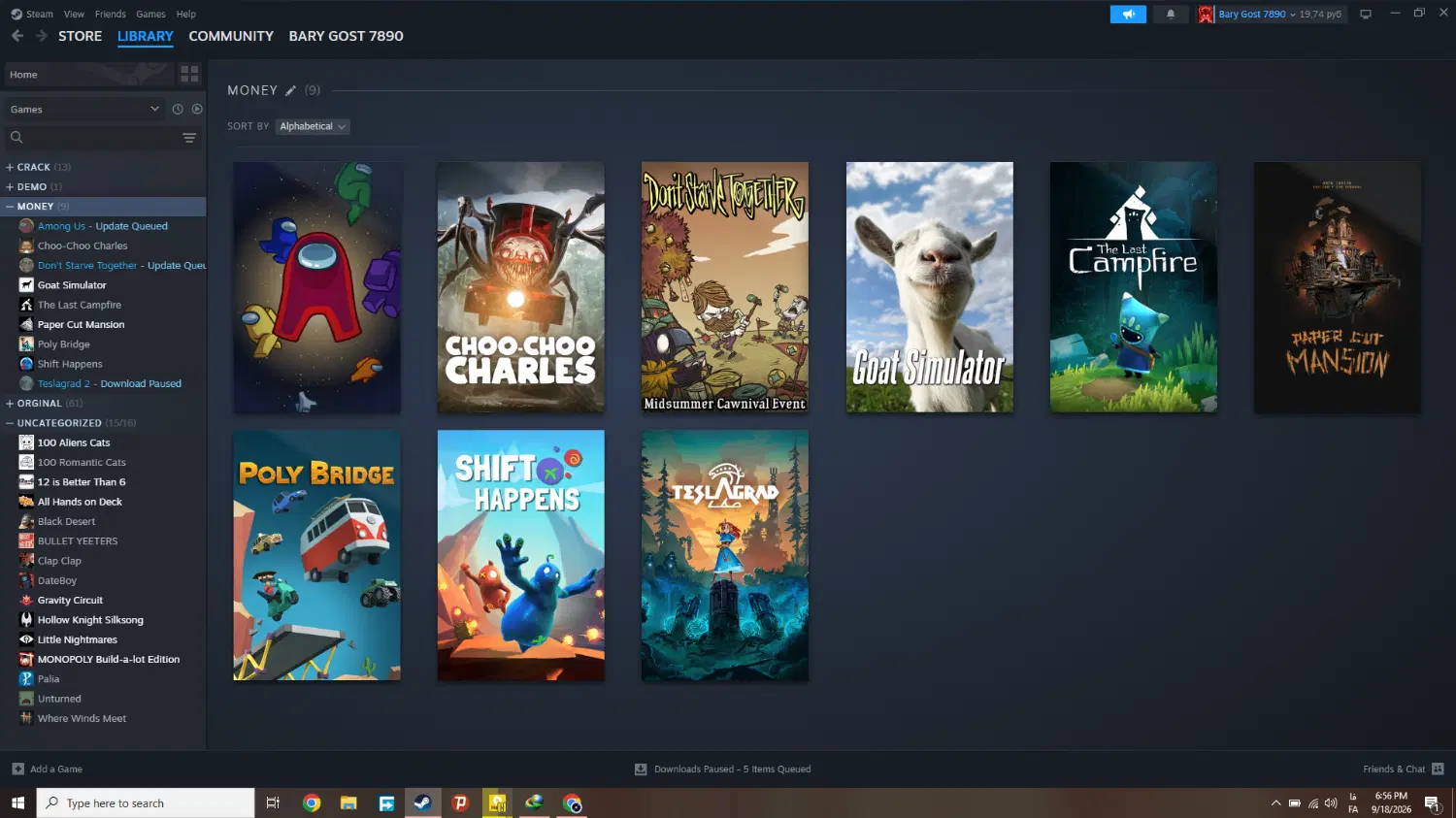Viewport: 1456px width, 818px height.
Task: Open the BARY GOST 7890 profile tab
Action: pos(347,36)
